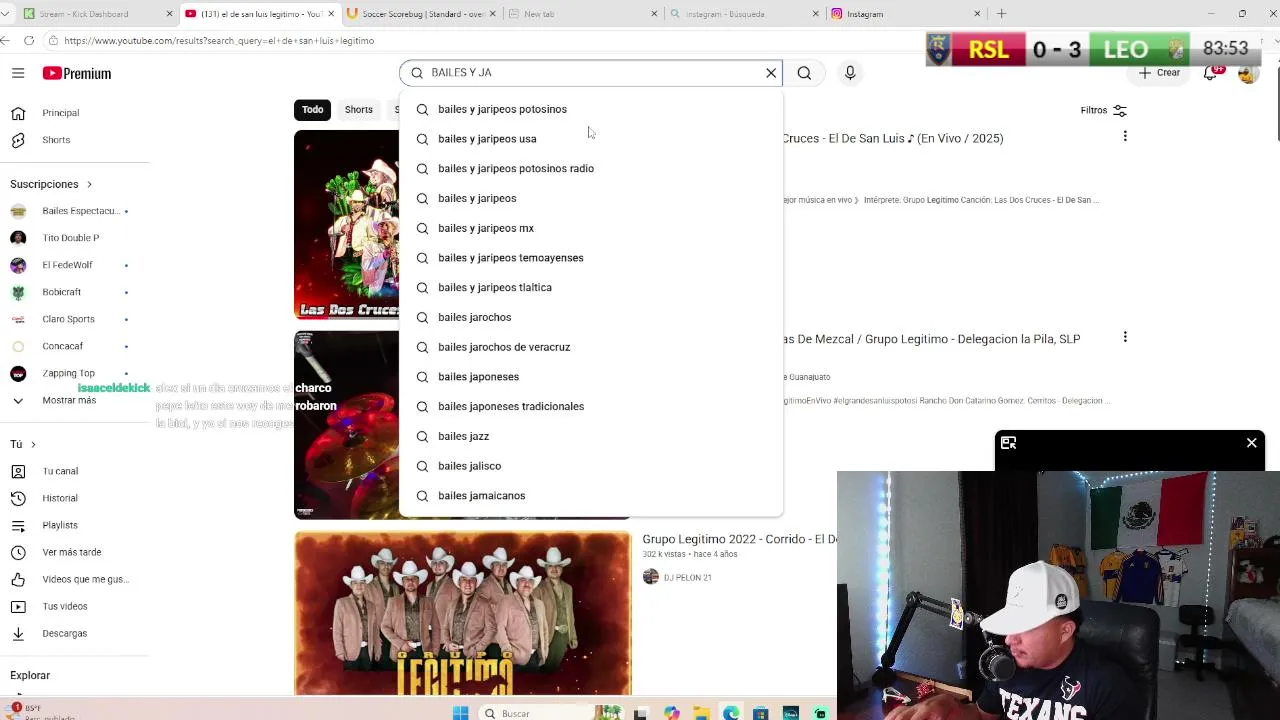
Task: Open more options for Las Dos Cruces video
Action: [x=1125, y=137]
